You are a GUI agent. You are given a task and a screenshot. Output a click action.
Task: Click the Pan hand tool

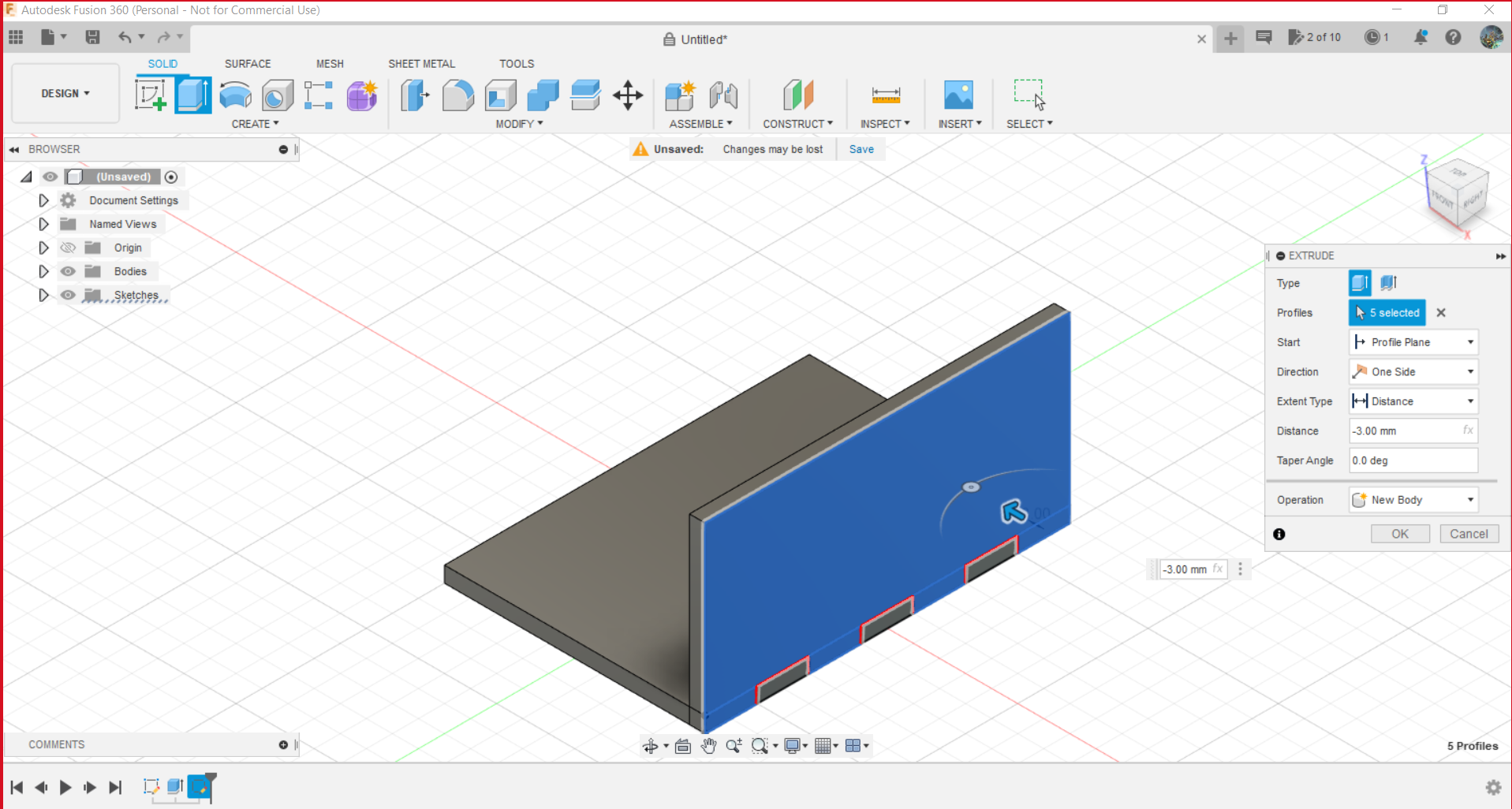click(x=708, y=746)
